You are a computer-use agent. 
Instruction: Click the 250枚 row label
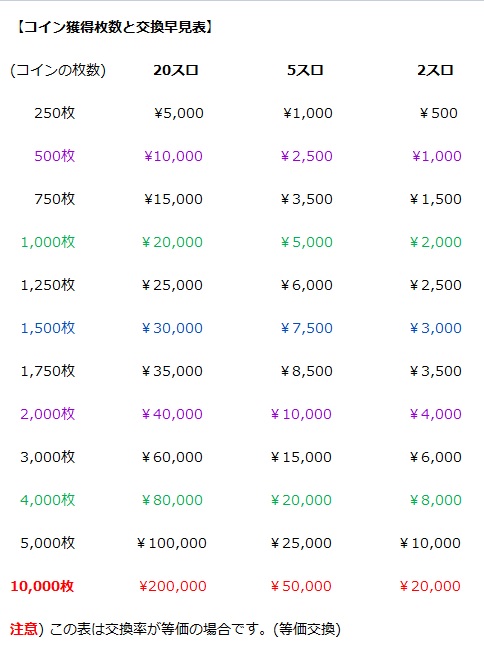pyautogui.click(x=55, y=113)
